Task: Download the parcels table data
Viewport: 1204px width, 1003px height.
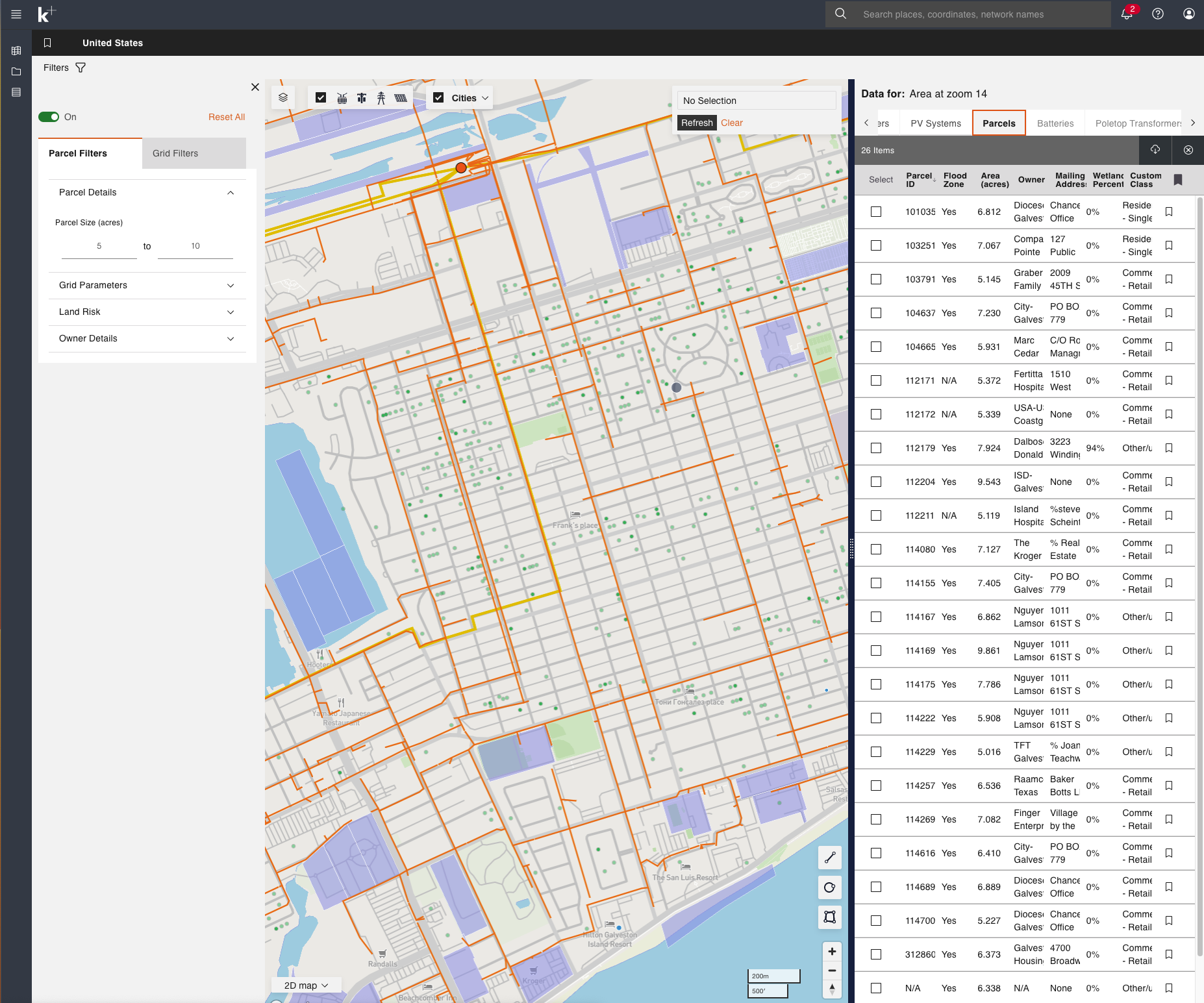Action: tap(1155, 150)
